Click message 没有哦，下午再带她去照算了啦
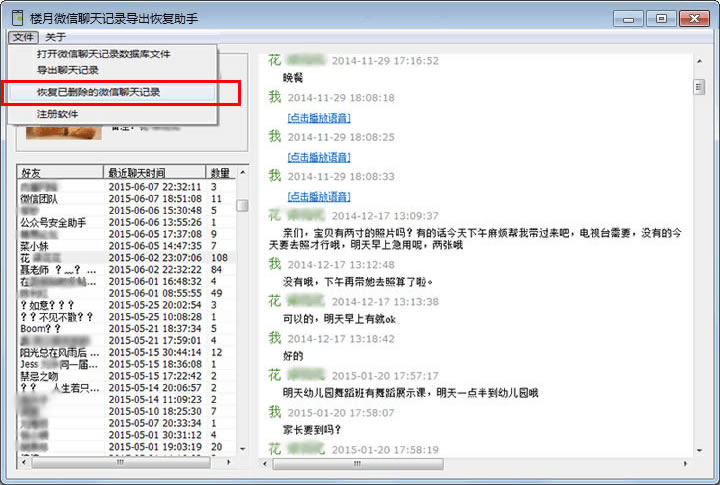 tap(358, 282)
